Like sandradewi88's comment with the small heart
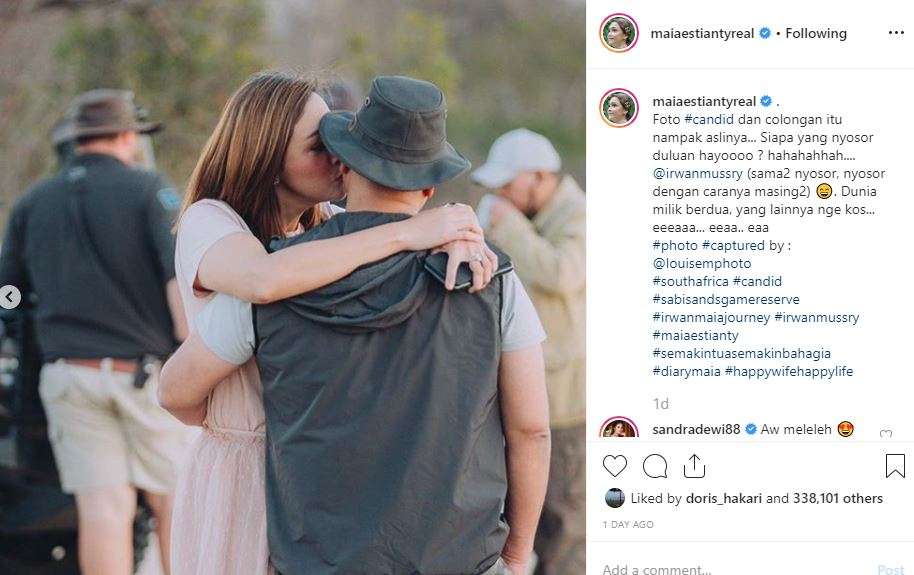The image size is (914, 575). (x=886, y=435)
